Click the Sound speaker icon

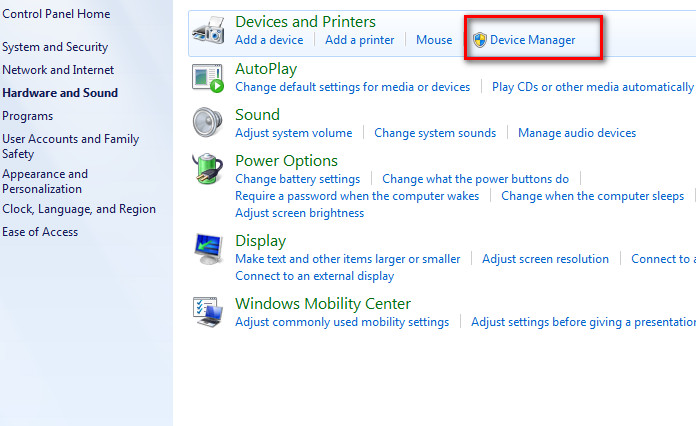tap(207, 122)
